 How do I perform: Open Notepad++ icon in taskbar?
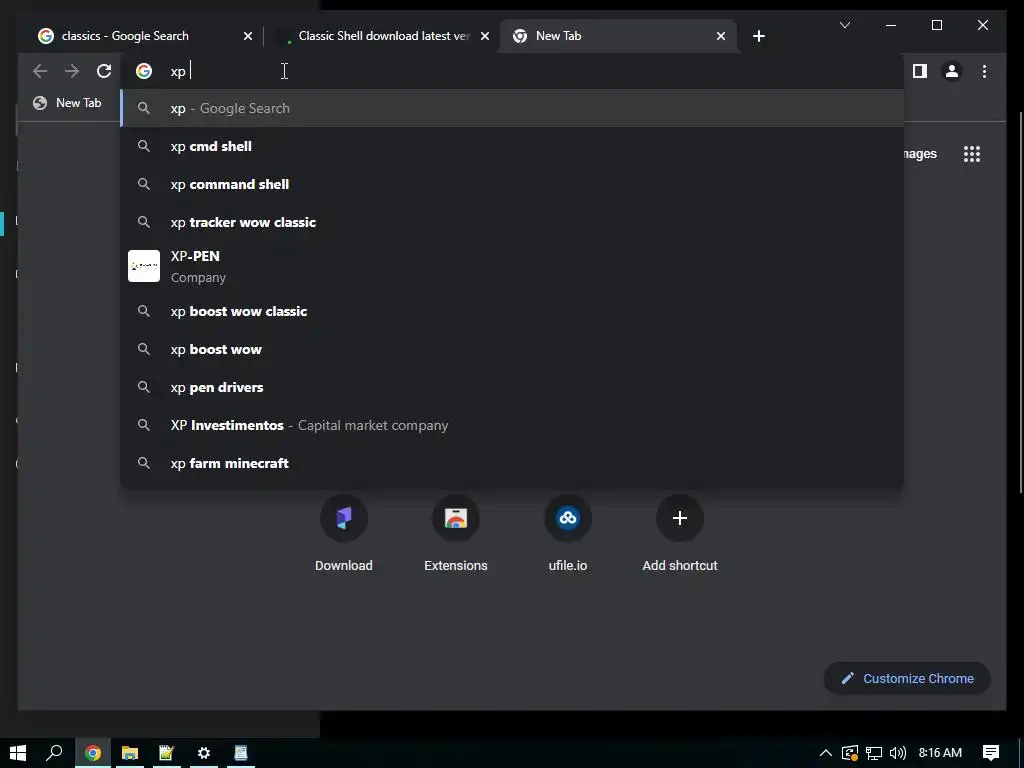(x=167, y=753)
